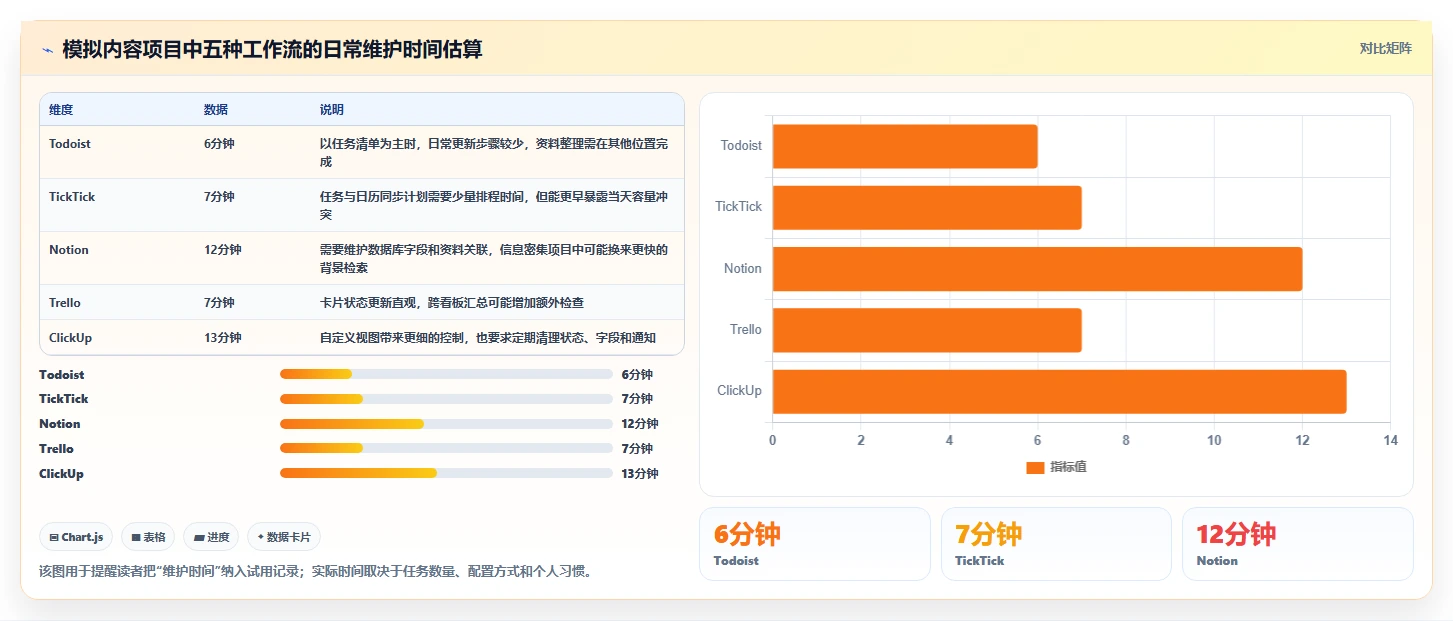Click the Notion progress bar

pyautogui.click(x=446, y=424)
